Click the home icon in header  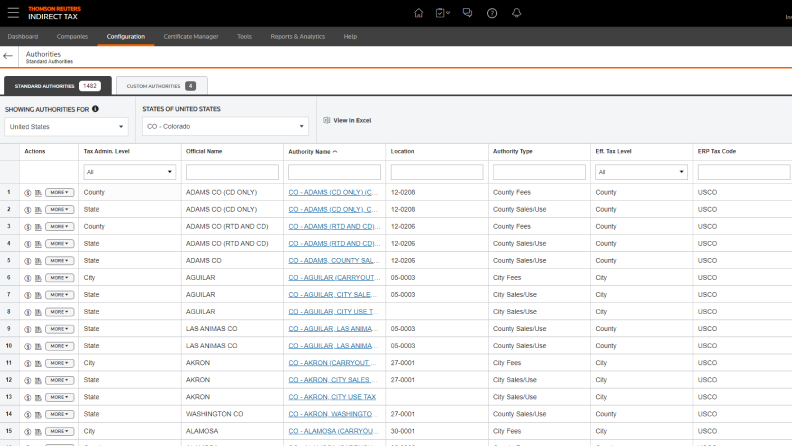click(418, 13)
